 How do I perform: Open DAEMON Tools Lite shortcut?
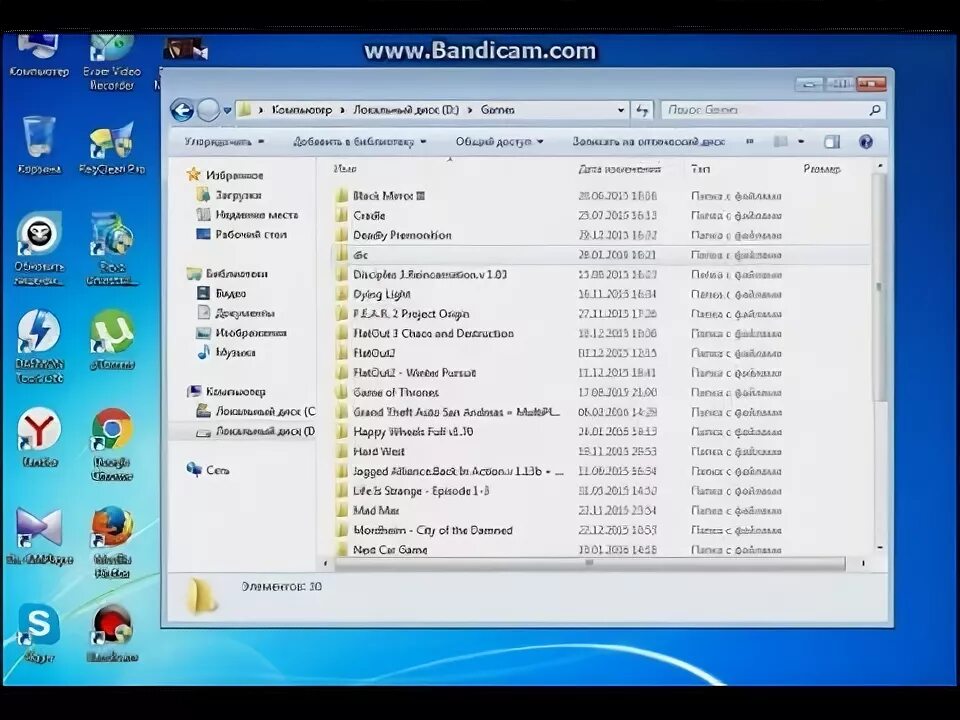tap(39, 347)
